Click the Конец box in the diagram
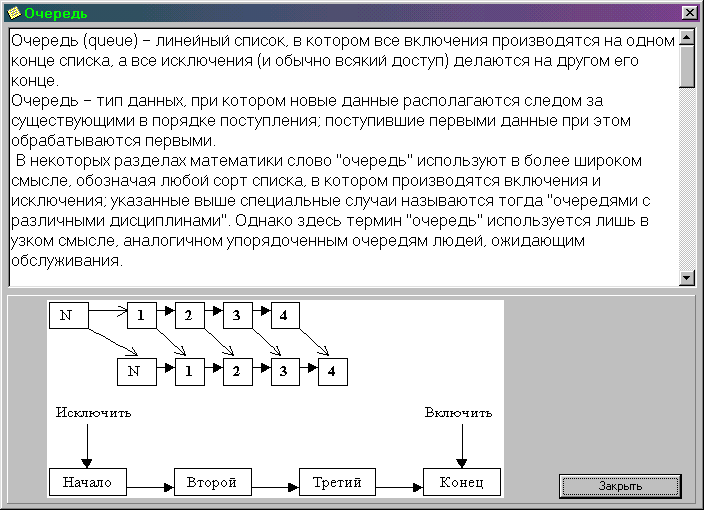This screenshot has width=705, height=511. tap(462, 482)
